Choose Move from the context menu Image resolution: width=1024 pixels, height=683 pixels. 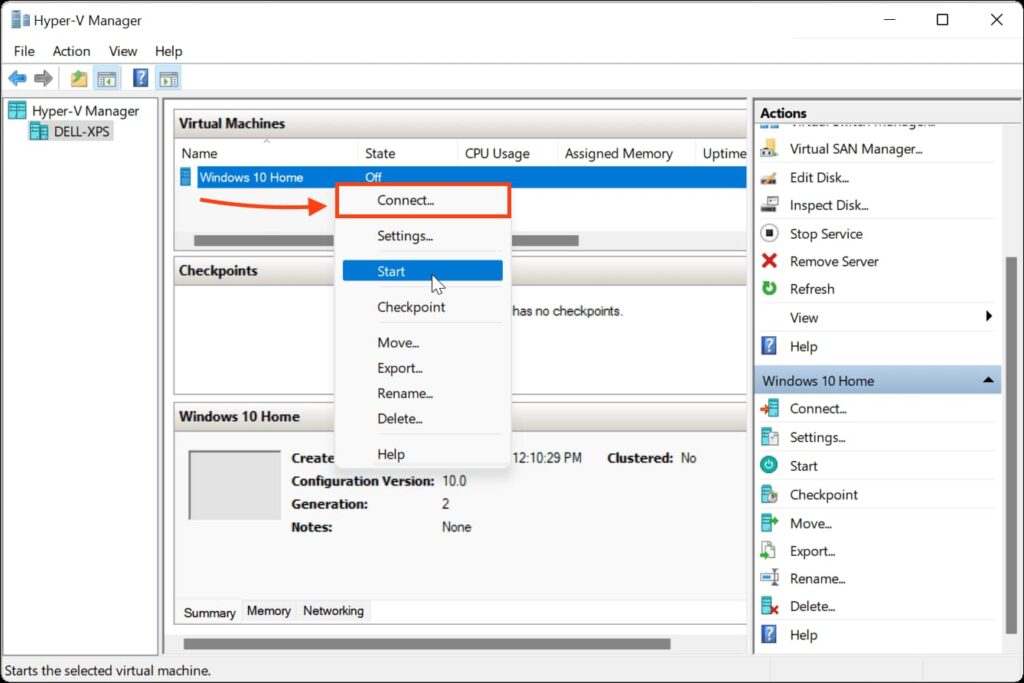coord(423,343)
